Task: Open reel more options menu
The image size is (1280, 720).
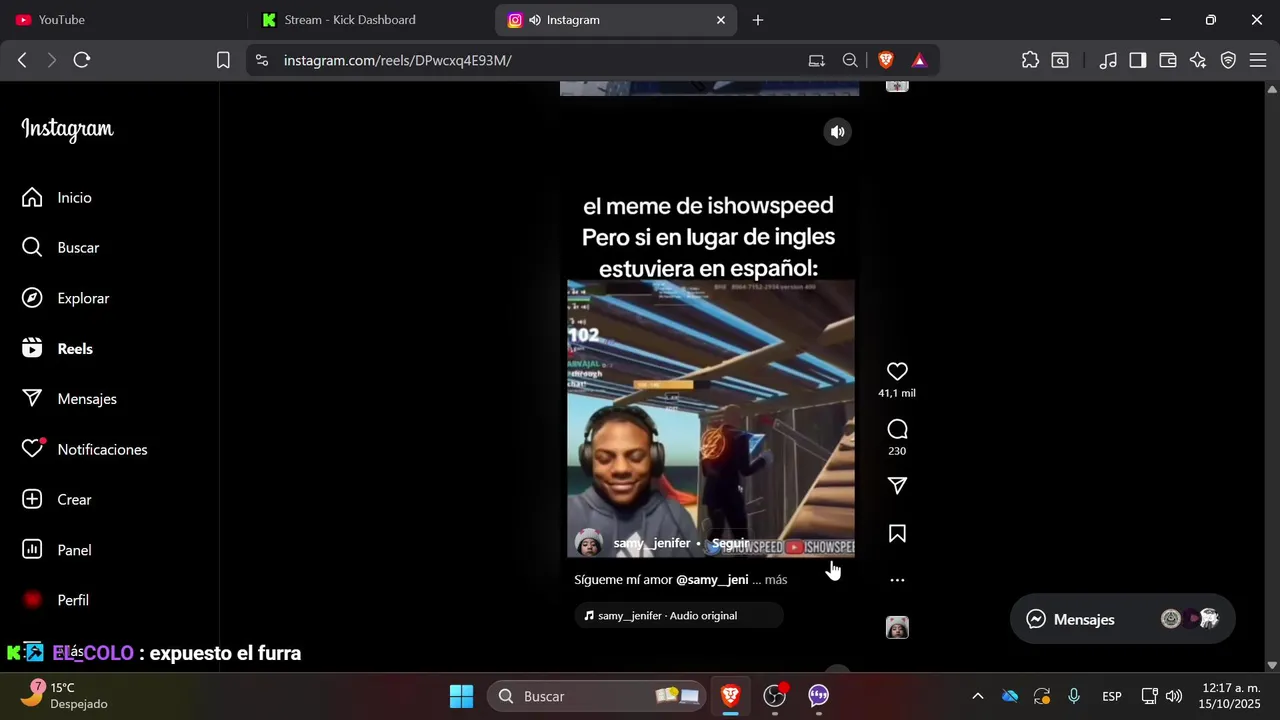Action: tap(897, 580)
